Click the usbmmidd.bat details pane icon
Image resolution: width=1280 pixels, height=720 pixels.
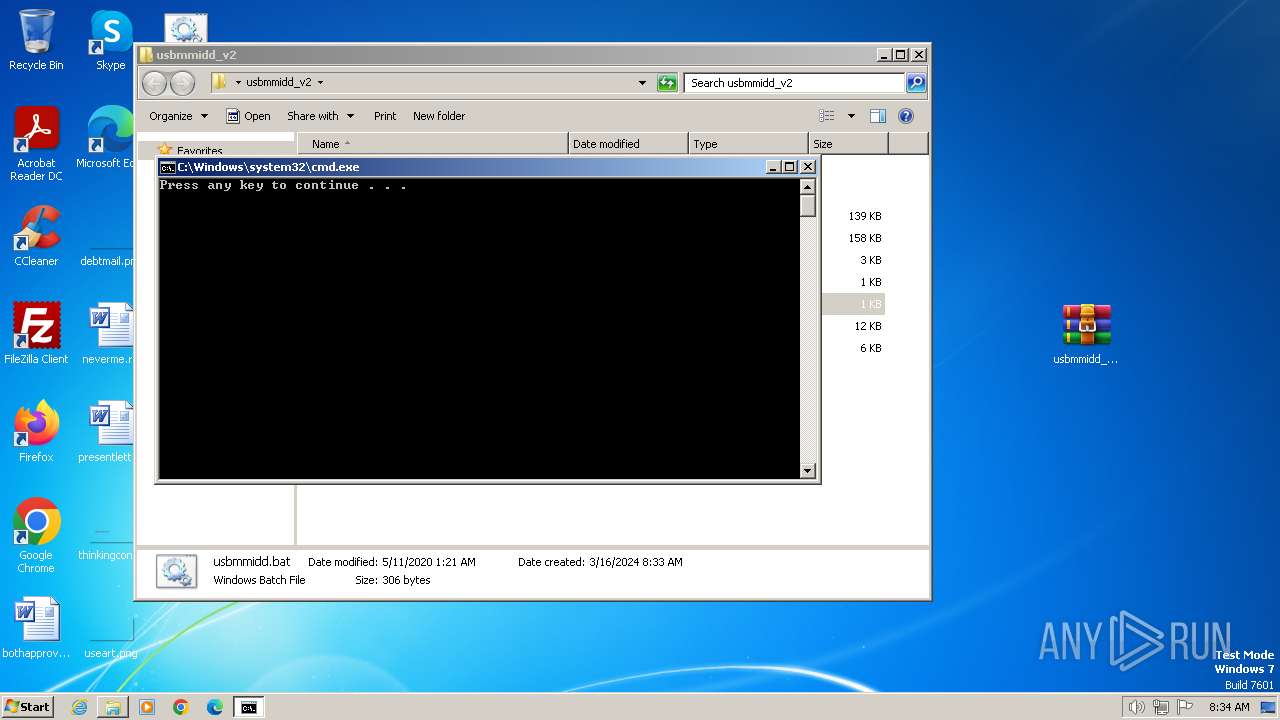click(176, 571)
